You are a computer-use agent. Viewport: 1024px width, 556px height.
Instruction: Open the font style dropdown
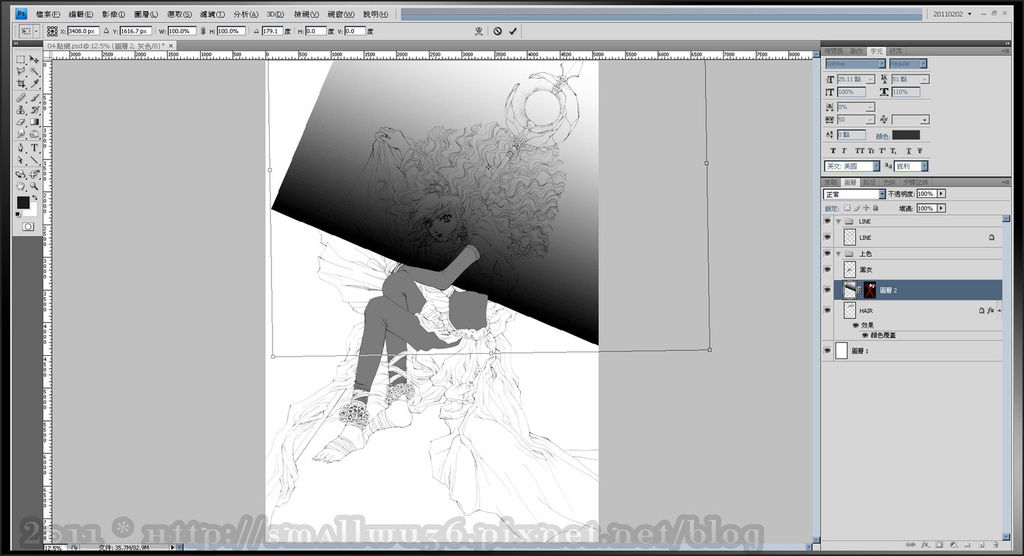coord(908,64)
